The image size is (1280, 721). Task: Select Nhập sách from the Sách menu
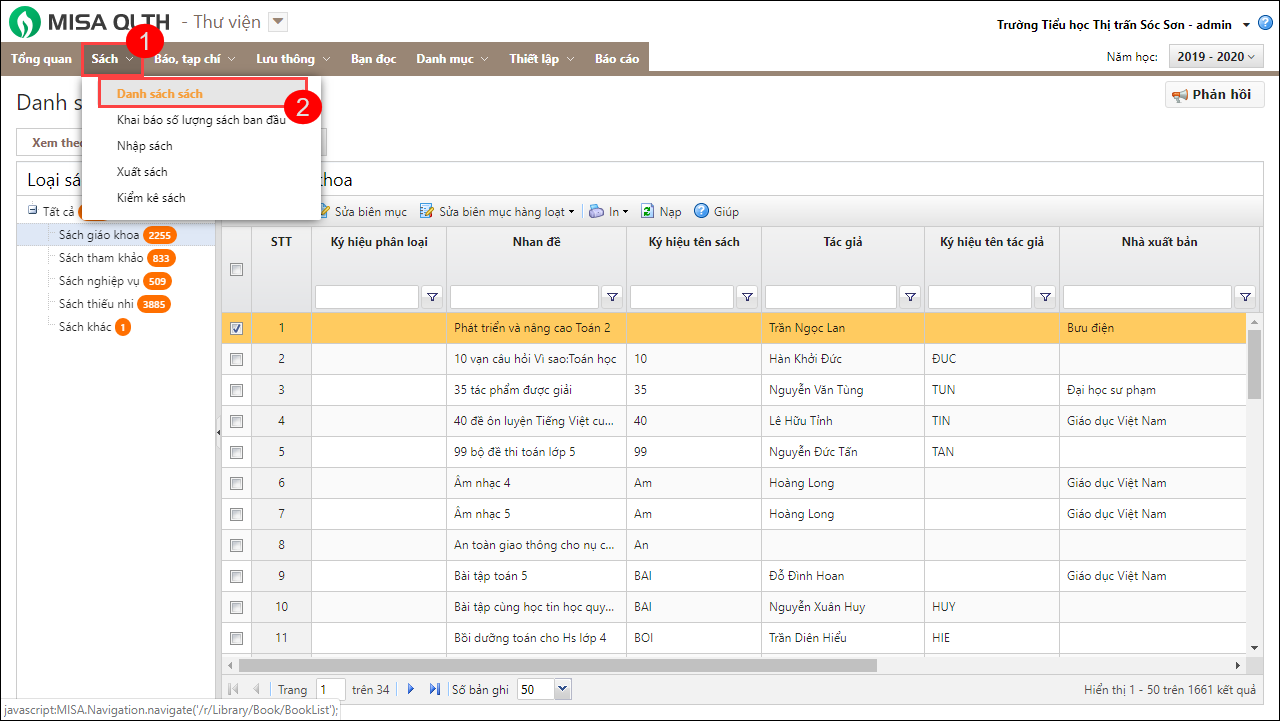click(145, 146)
